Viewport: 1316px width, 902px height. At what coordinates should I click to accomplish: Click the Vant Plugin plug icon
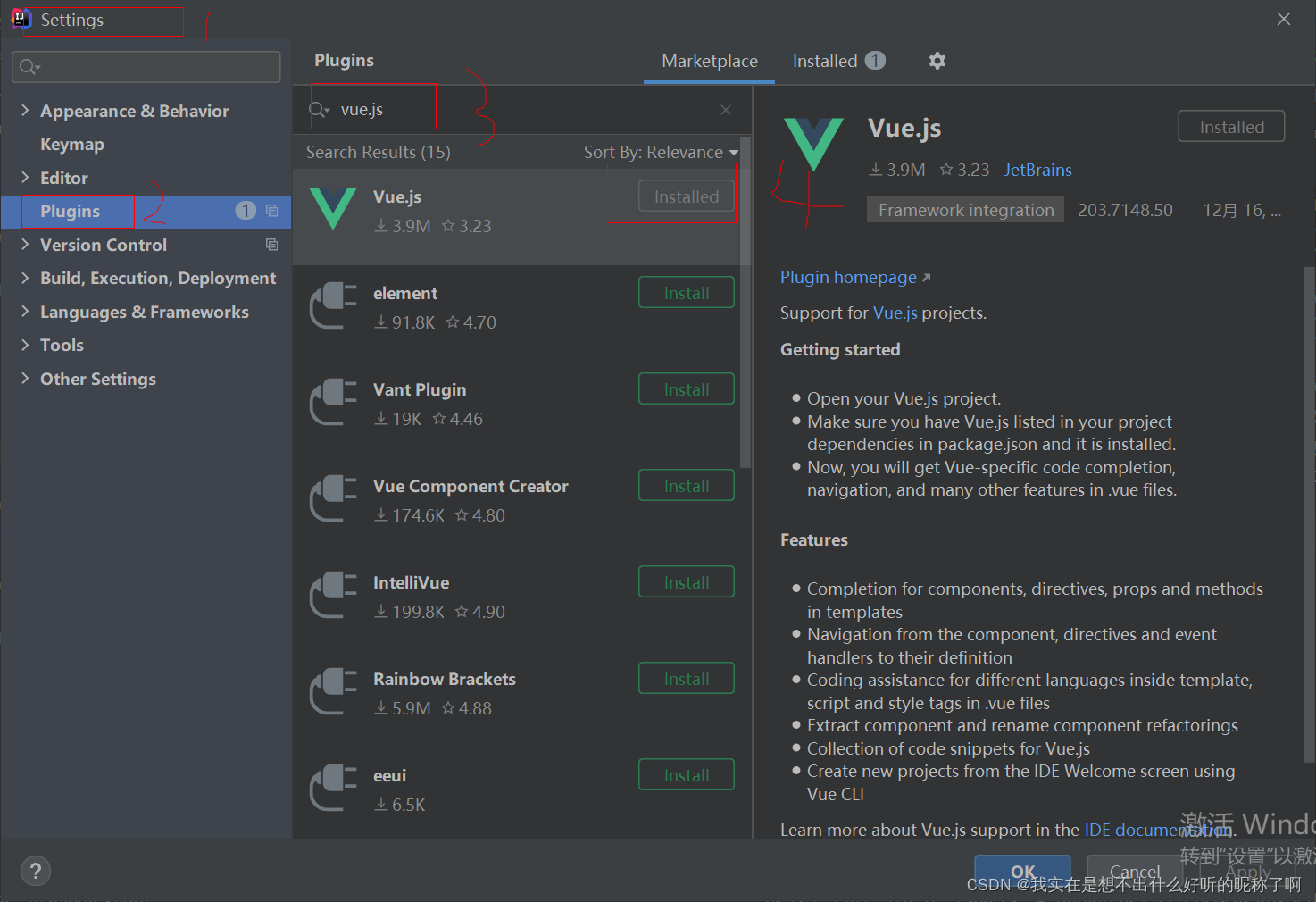[x=333, y=402]
